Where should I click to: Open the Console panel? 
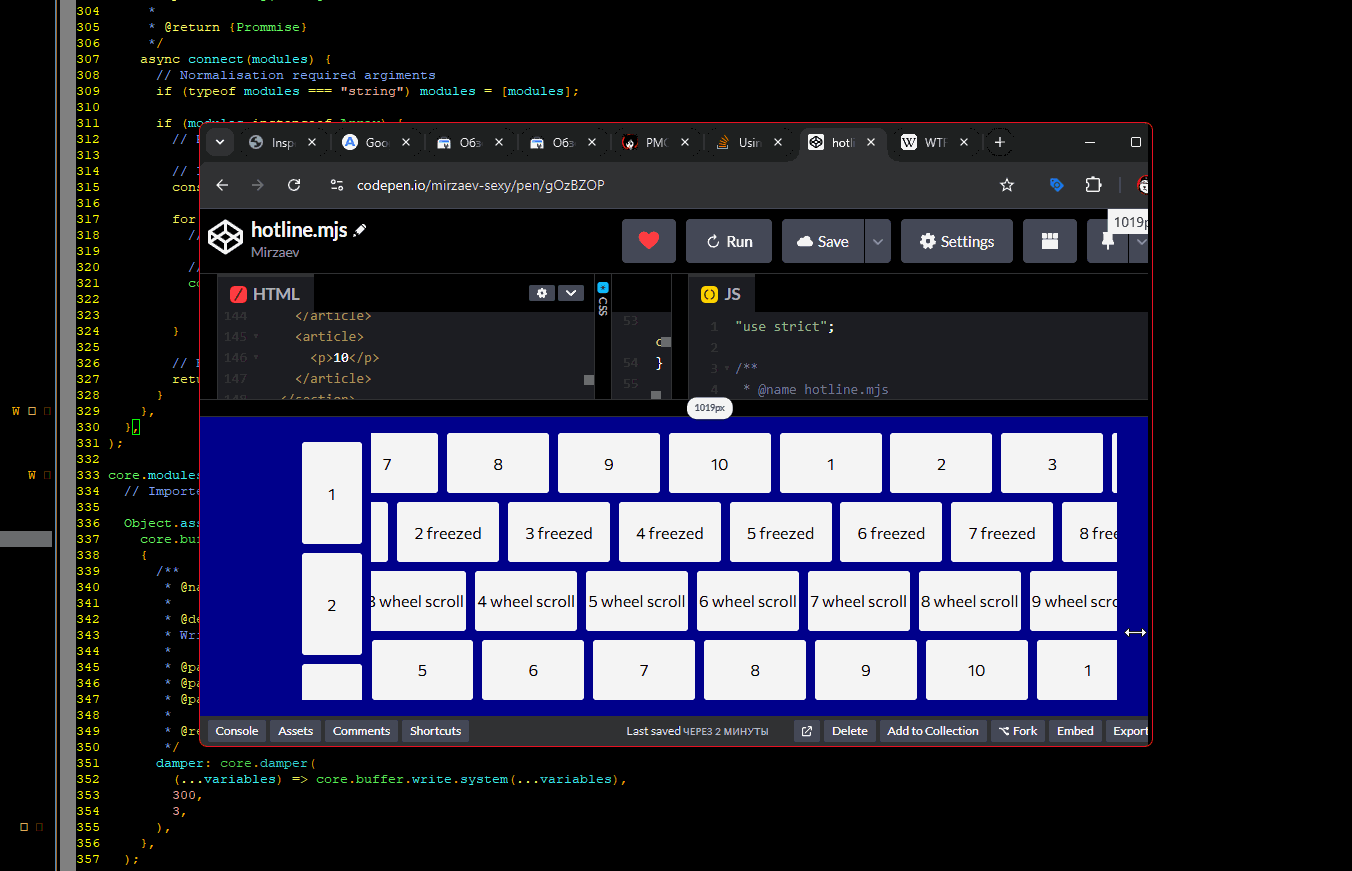[236, 731]
